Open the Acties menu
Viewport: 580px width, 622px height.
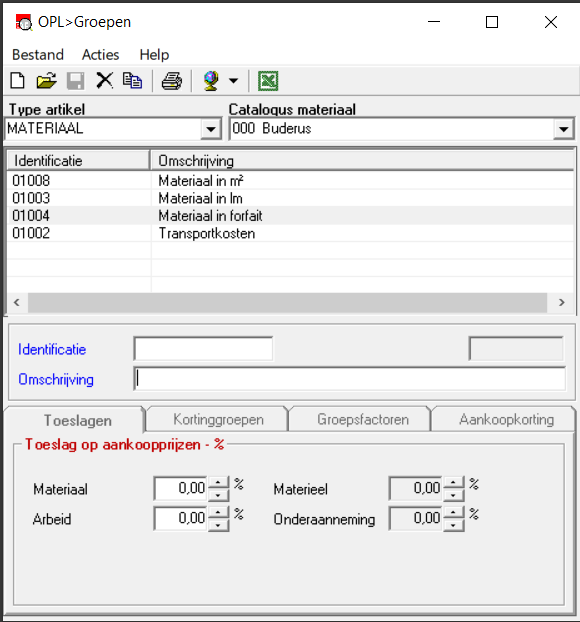pos(100,54)
